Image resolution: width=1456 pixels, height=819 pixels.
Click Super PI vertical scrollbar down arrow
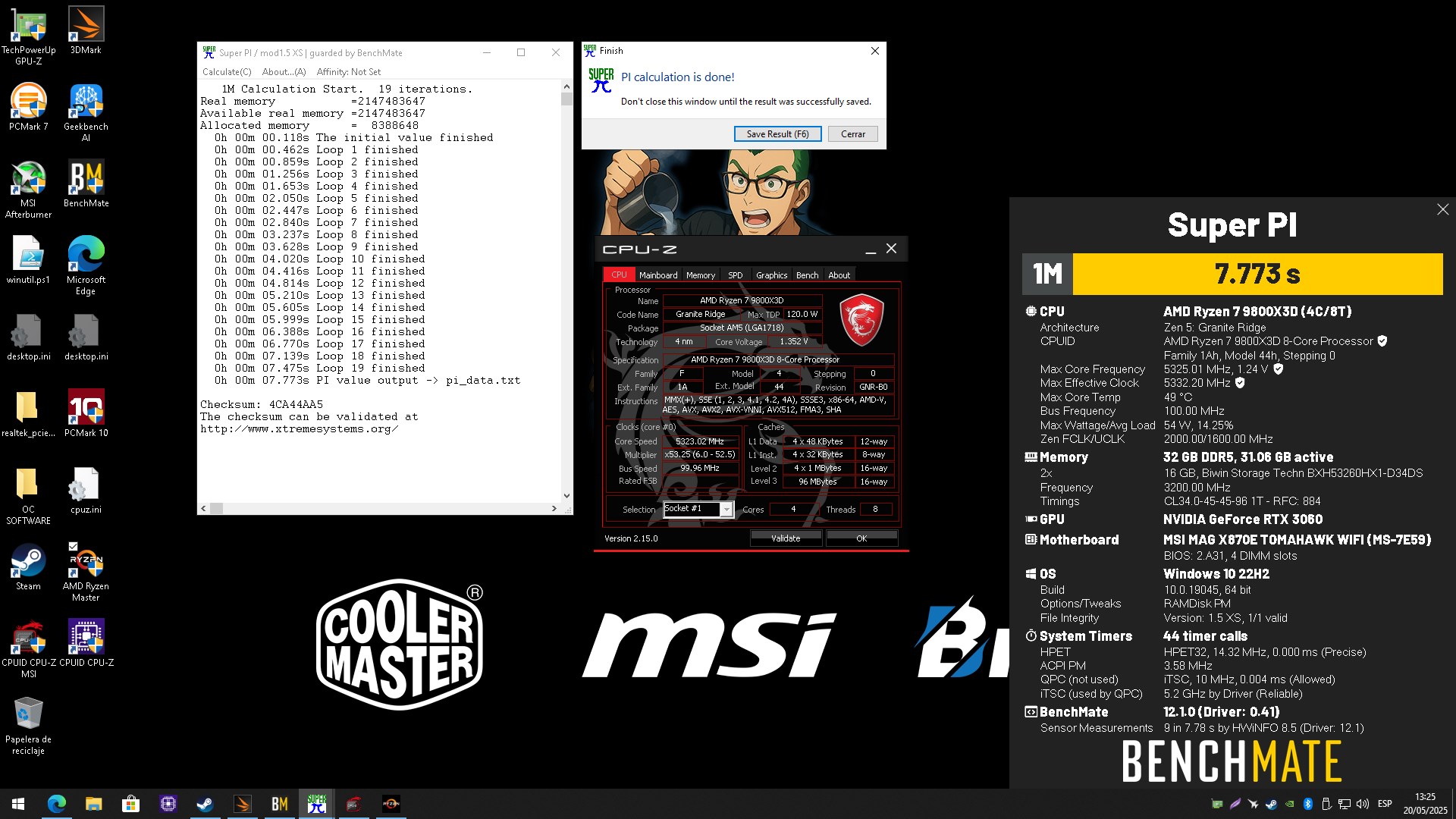pyautogui.click(x=566, y=496)
